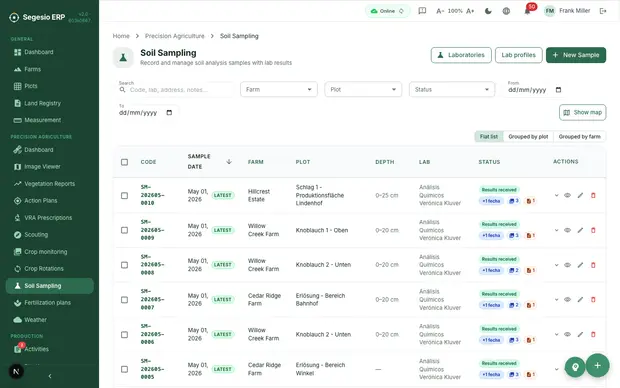Click the Results received badge for SM-202605-0009
Viewport: 620px width, 388px height.
499,224
